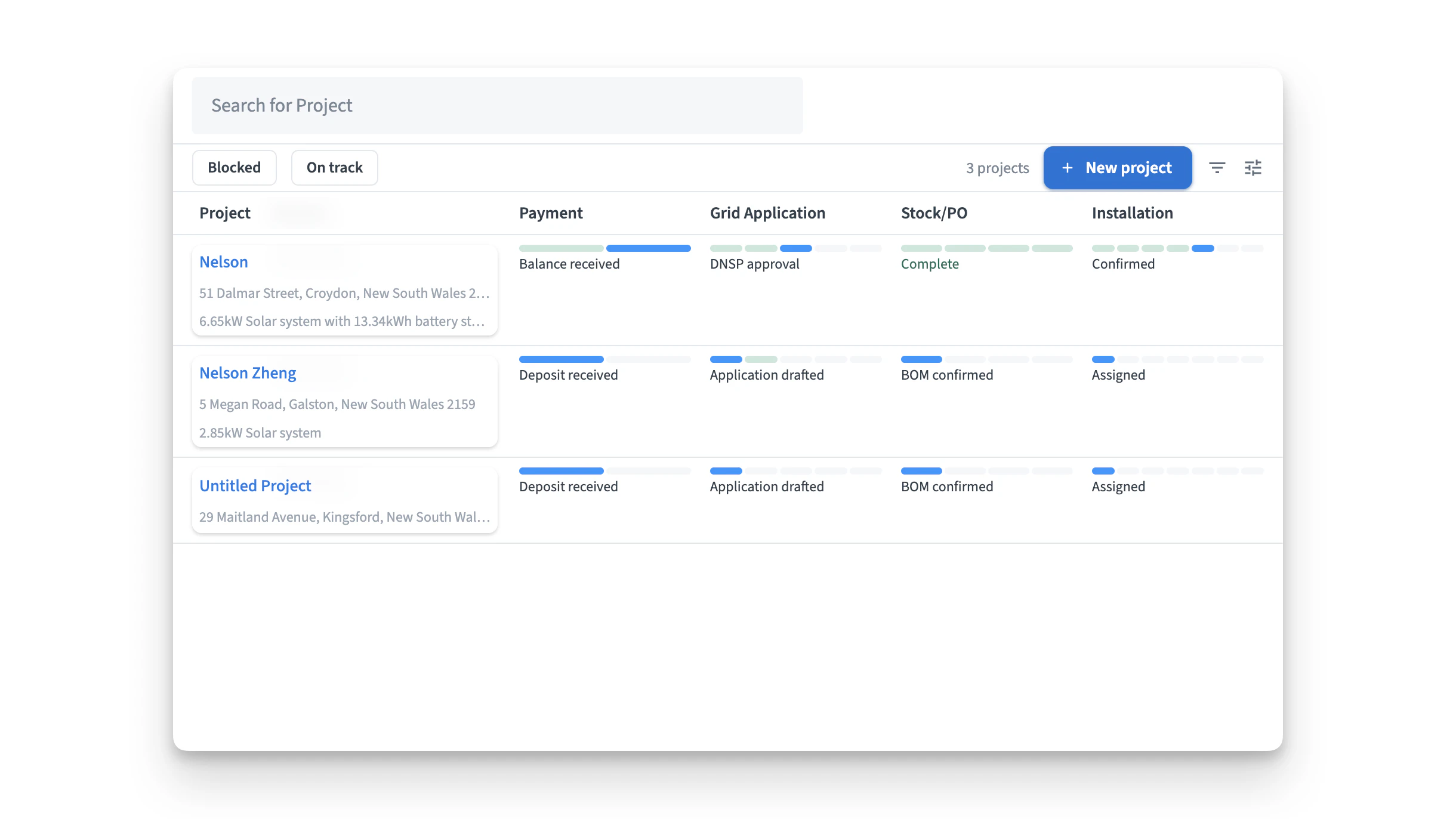Click the 6.65kW Solar system description

pyautogui.click(x=342, y=321)
